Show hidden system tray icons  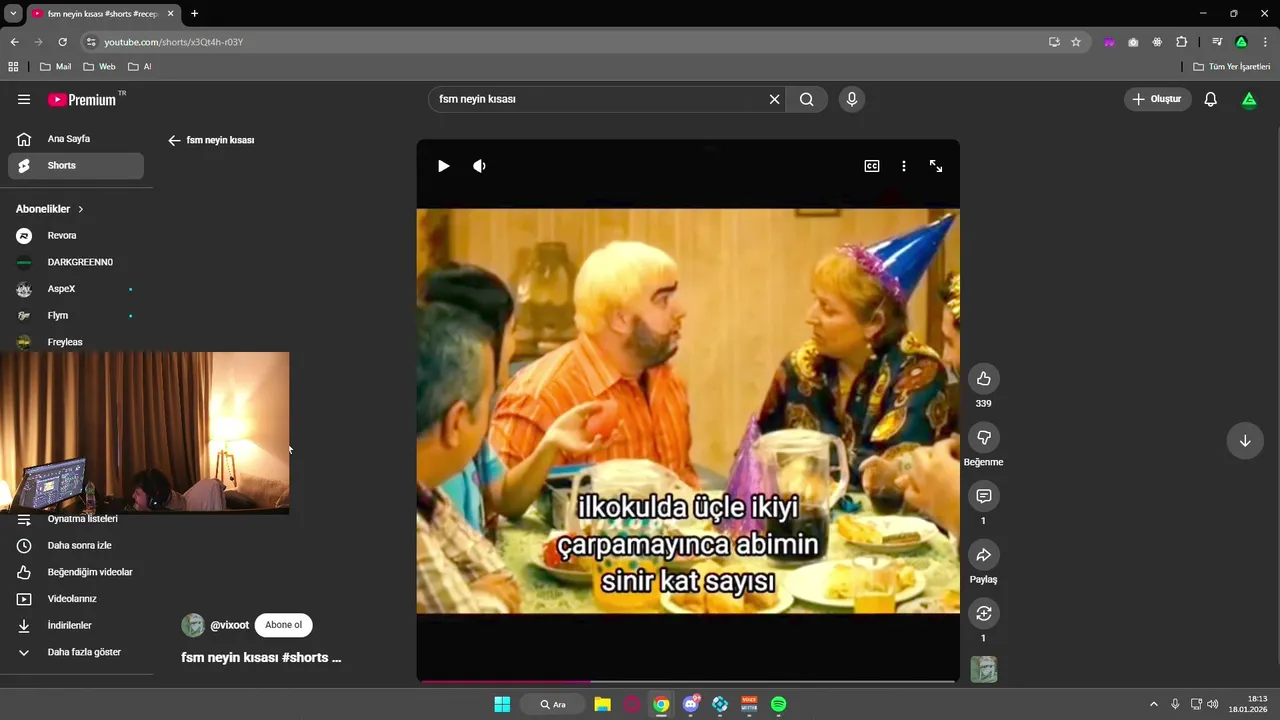coord(1153,704)
